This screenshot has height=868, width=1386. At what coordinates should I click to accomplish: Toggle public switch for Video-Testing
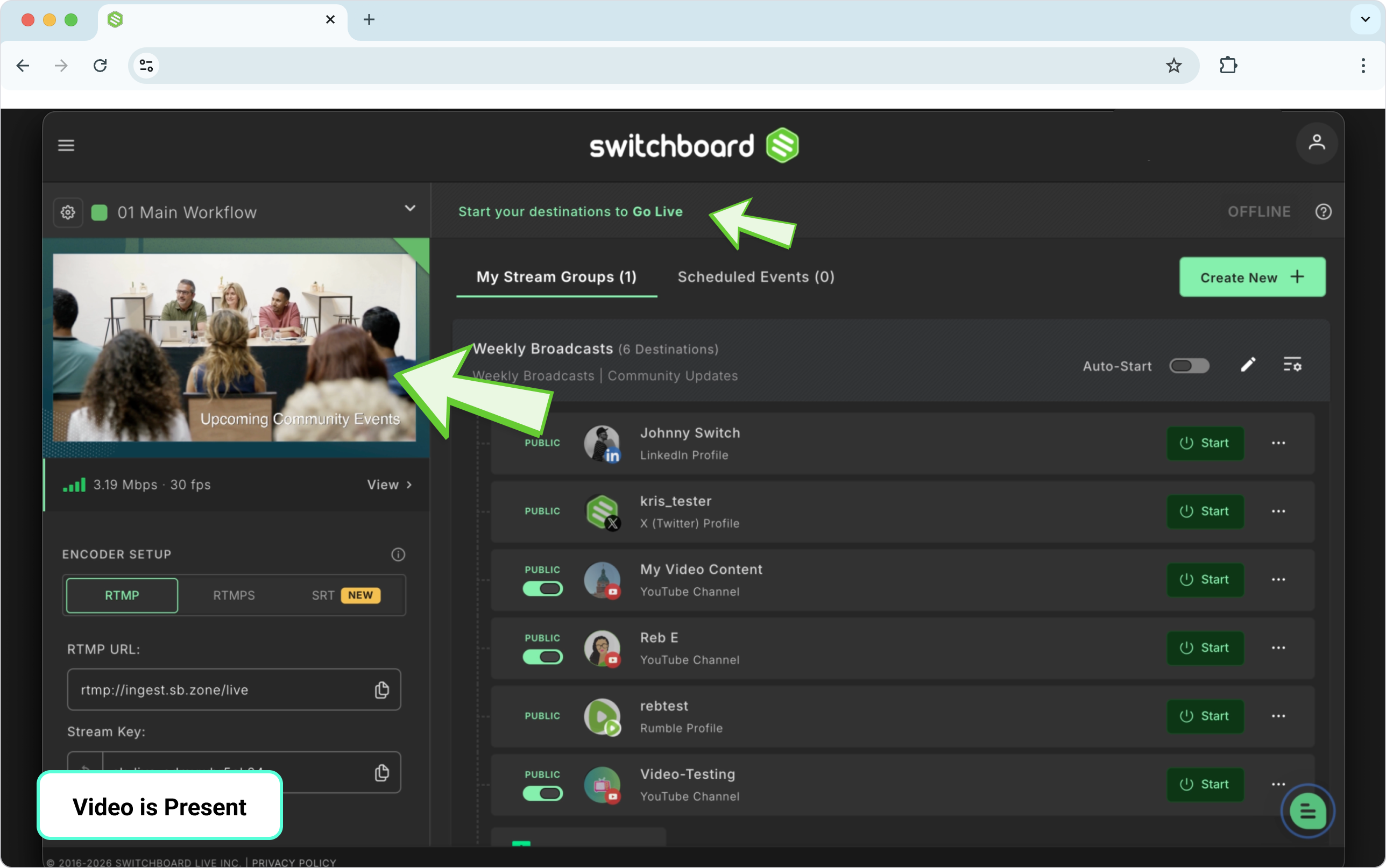(x=542, y=793)
